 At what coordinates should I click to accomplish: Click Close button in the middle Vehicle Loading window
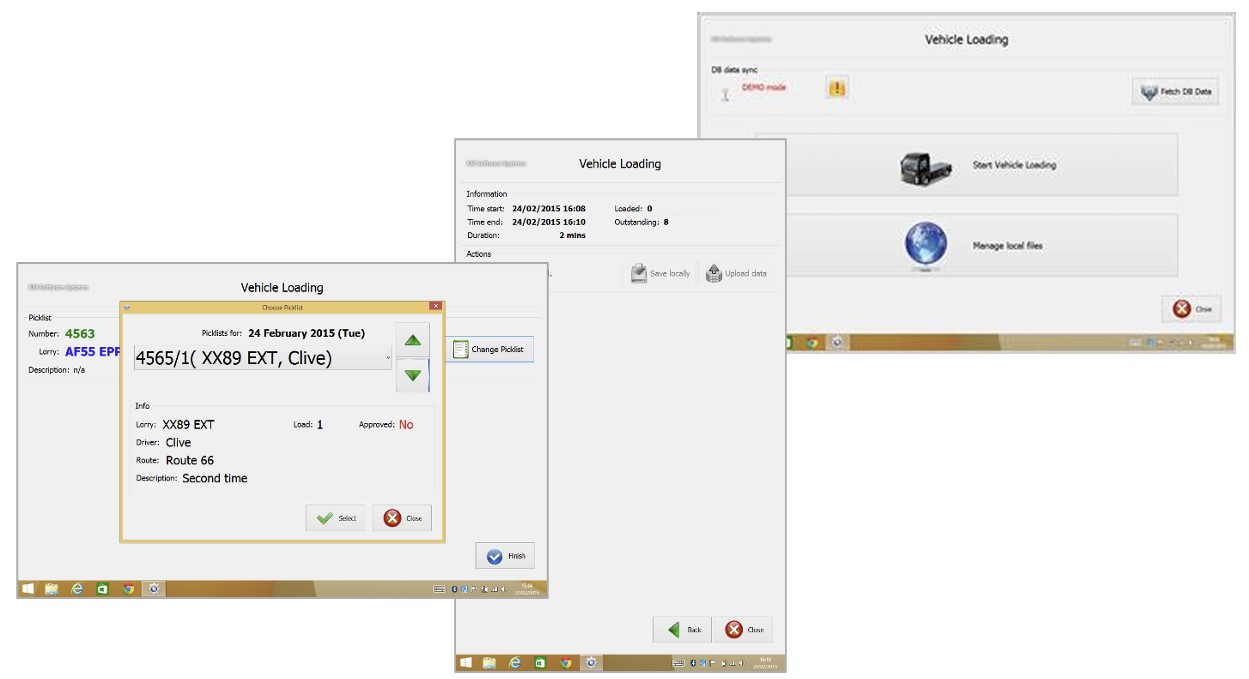coord(744,629)
